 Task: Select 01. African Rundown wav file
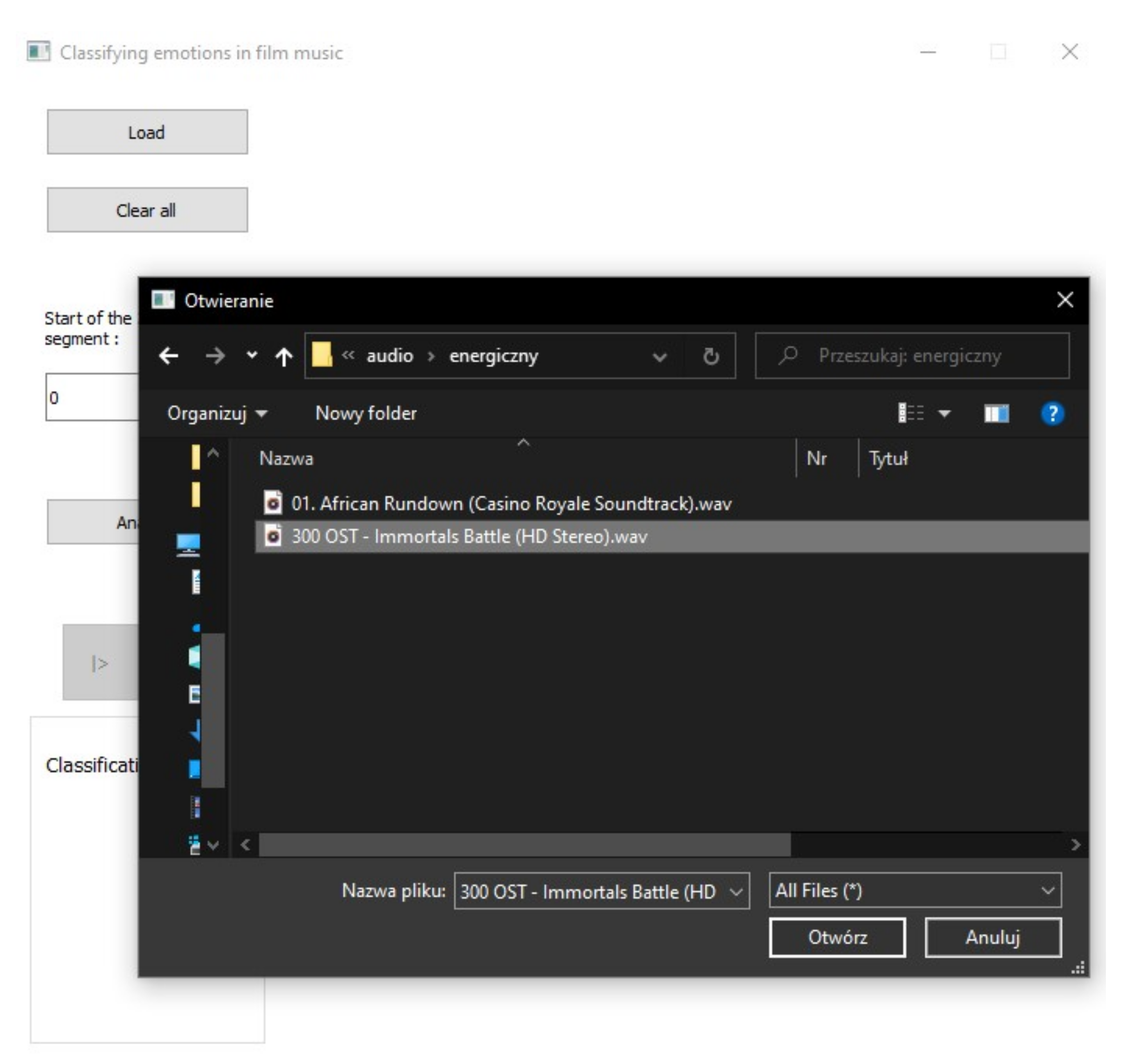510,503
